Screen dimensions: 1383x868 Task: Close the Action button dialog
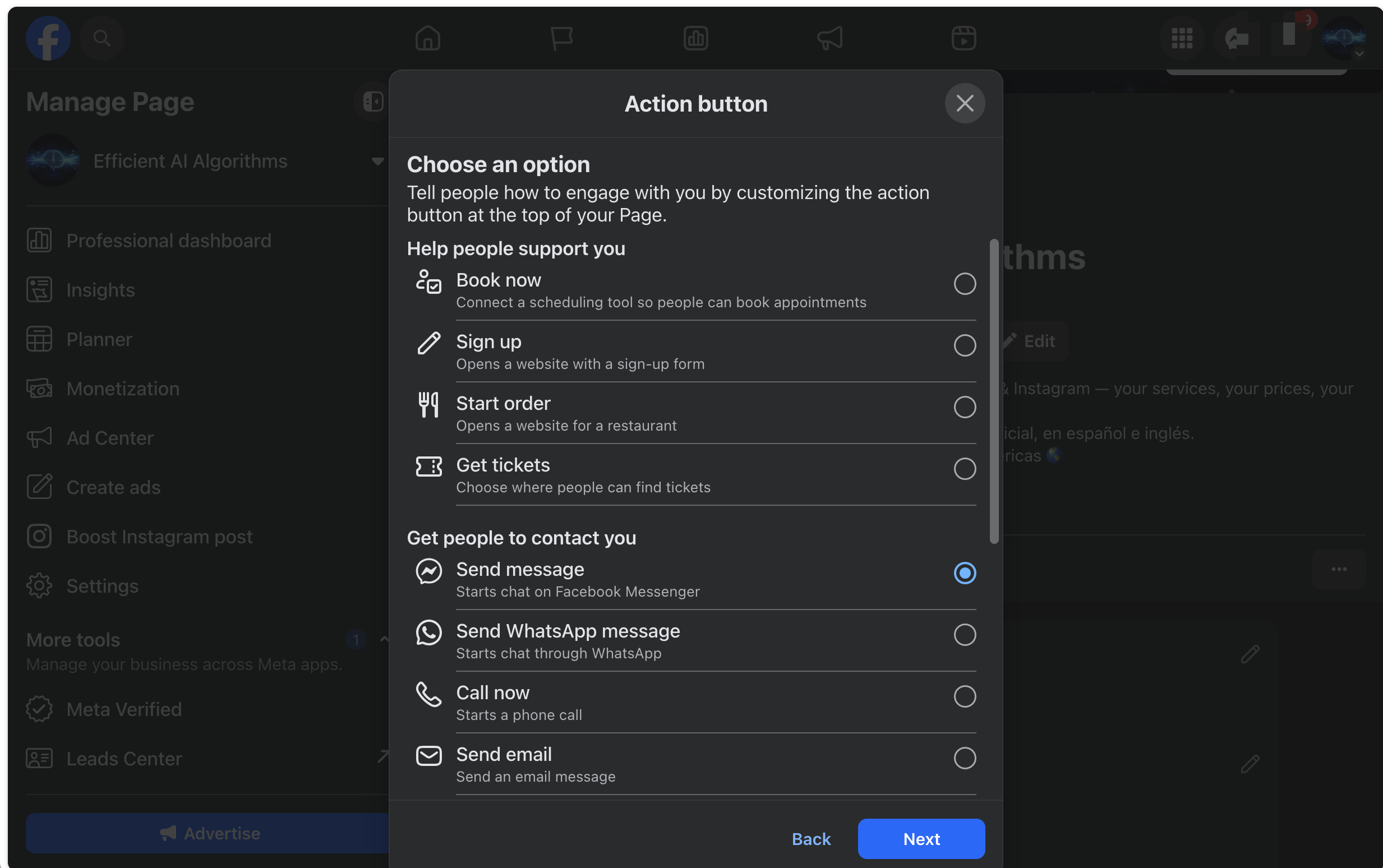pyautogui.click(x=965, y=103)
